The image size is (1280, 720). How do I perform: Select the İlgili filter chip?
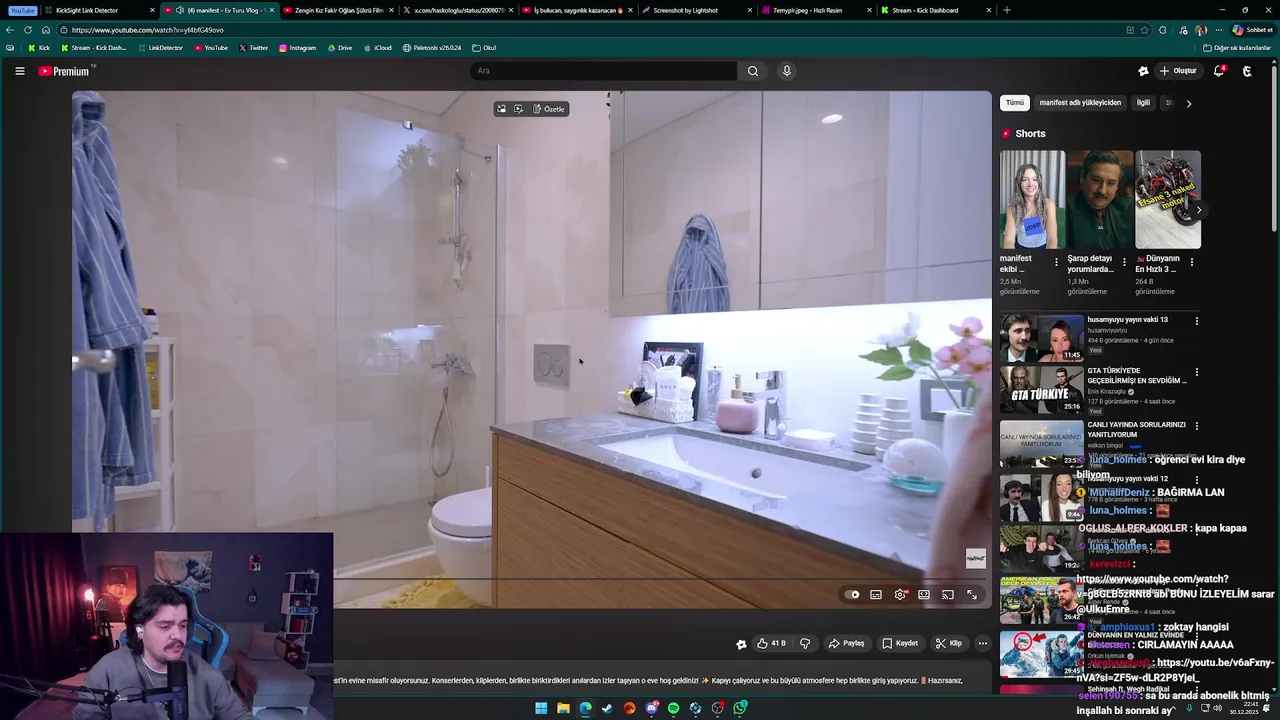click(x=1143, y=103)
